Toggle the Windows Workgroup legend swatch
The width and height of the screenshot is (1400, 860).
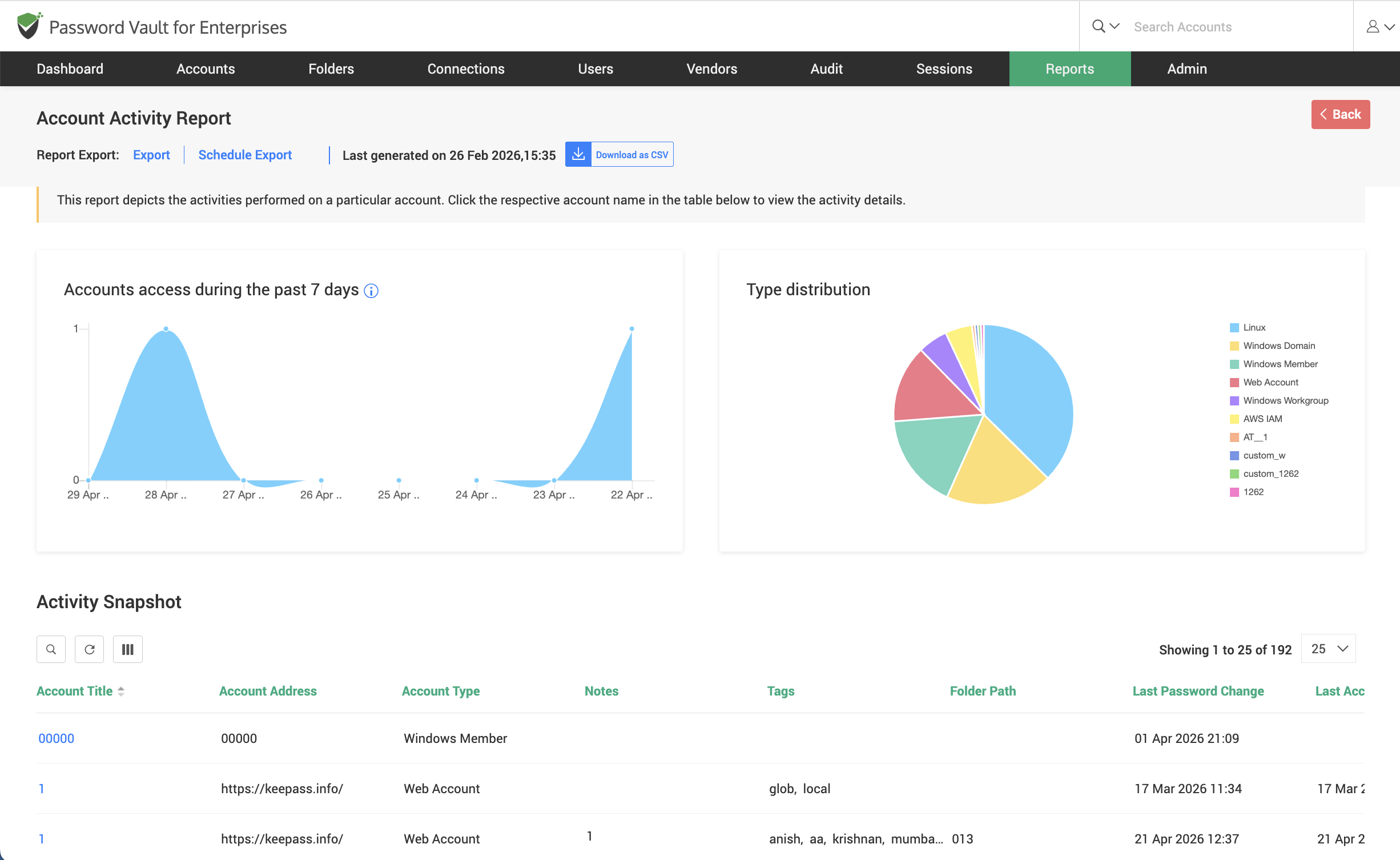[x=1234, y=401]
